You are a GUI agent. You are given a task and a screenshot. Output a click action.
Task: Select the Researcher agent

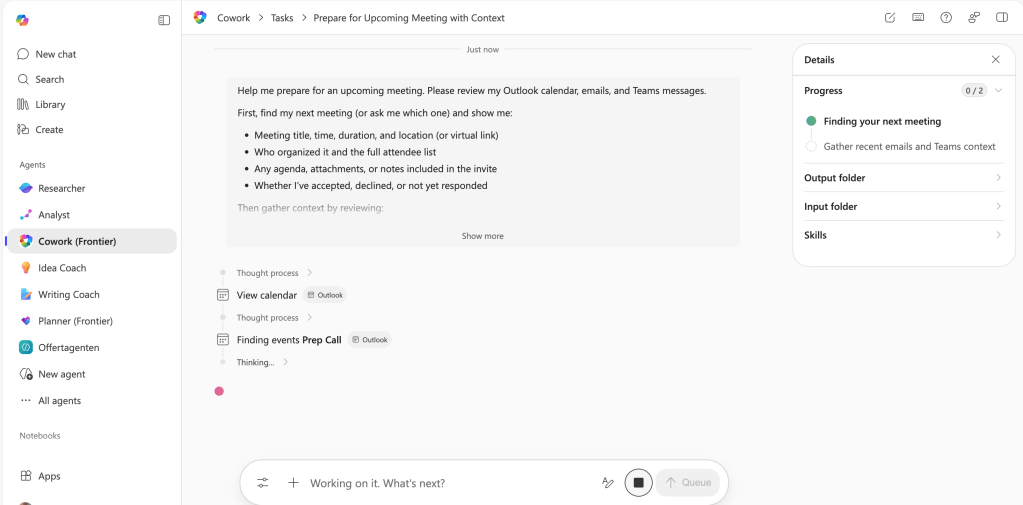click(x=61, y=188)
